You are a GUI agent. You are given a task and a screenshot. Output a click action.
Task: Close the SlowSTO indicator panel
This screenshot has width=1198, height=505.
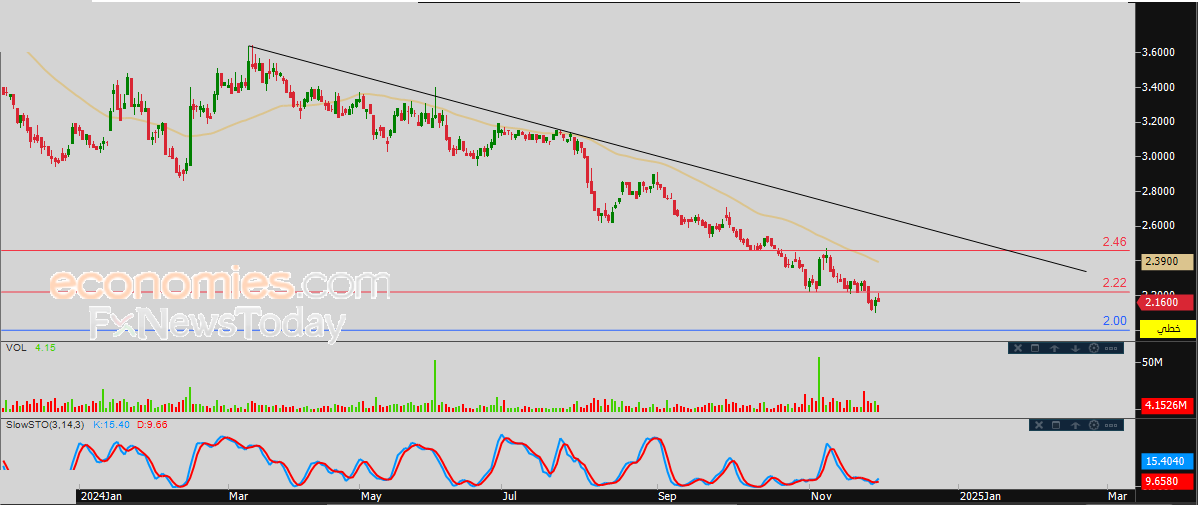[1039, 425]
